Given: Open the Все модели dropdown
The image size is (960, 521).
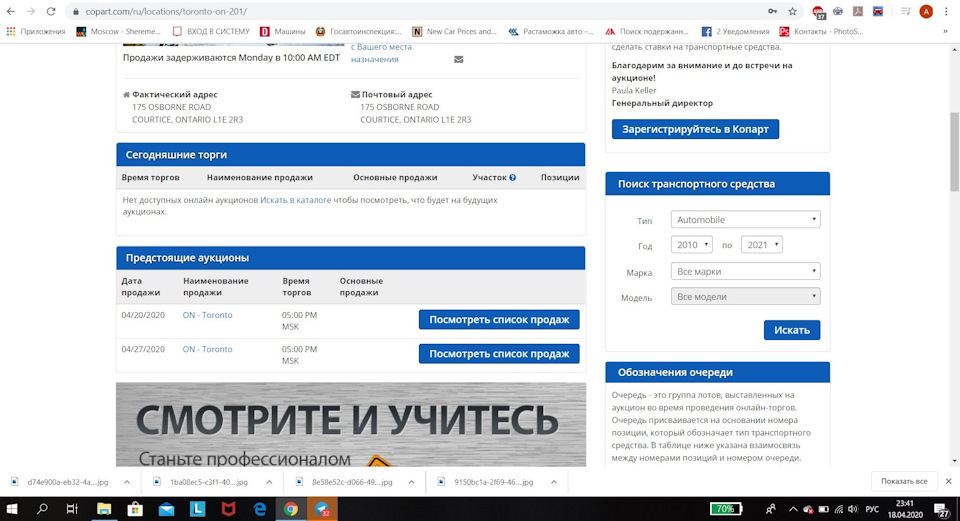Looking at the screenshot, I should 745,296.
